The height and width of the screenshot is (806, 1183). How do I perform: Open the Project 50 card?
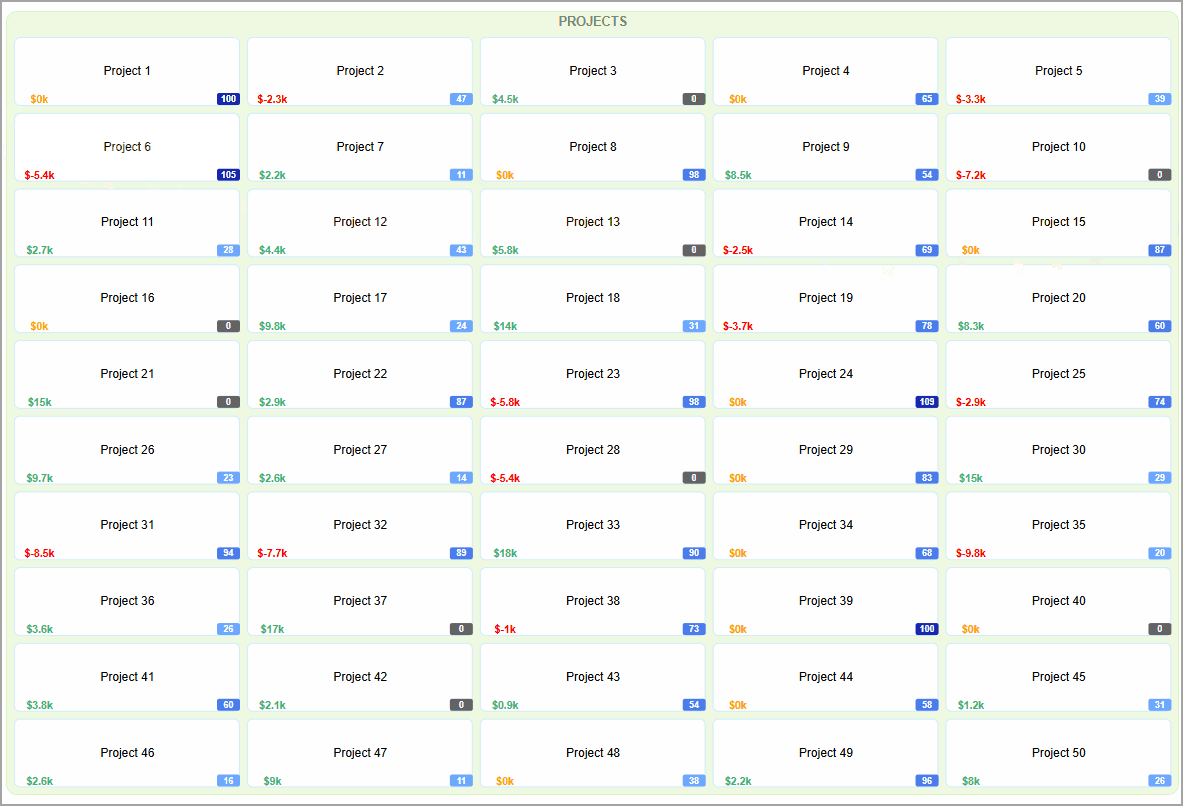(x=1058, y=753)
